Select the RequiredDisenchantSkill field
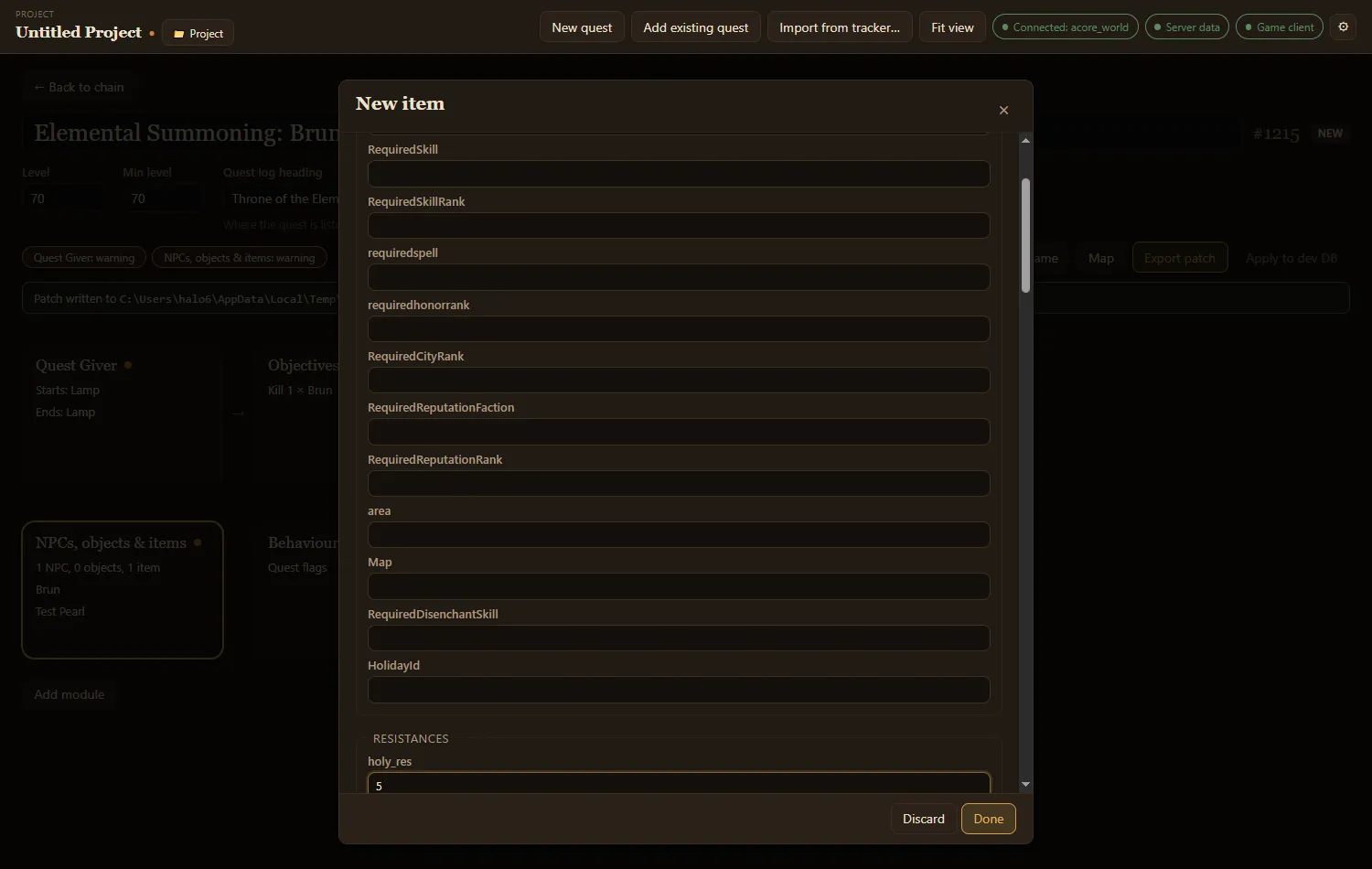Image resolution: width=1372 pixels, height=869 pixels. tap(679, 638)
